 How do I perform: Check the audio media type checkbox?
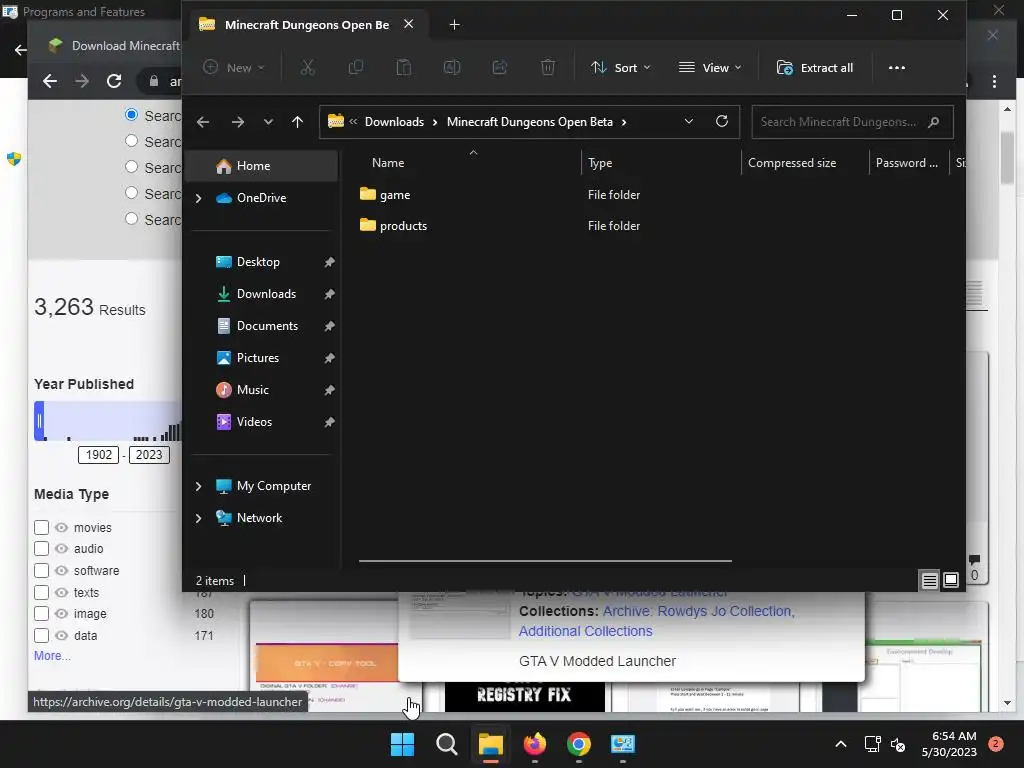point(41,549)
